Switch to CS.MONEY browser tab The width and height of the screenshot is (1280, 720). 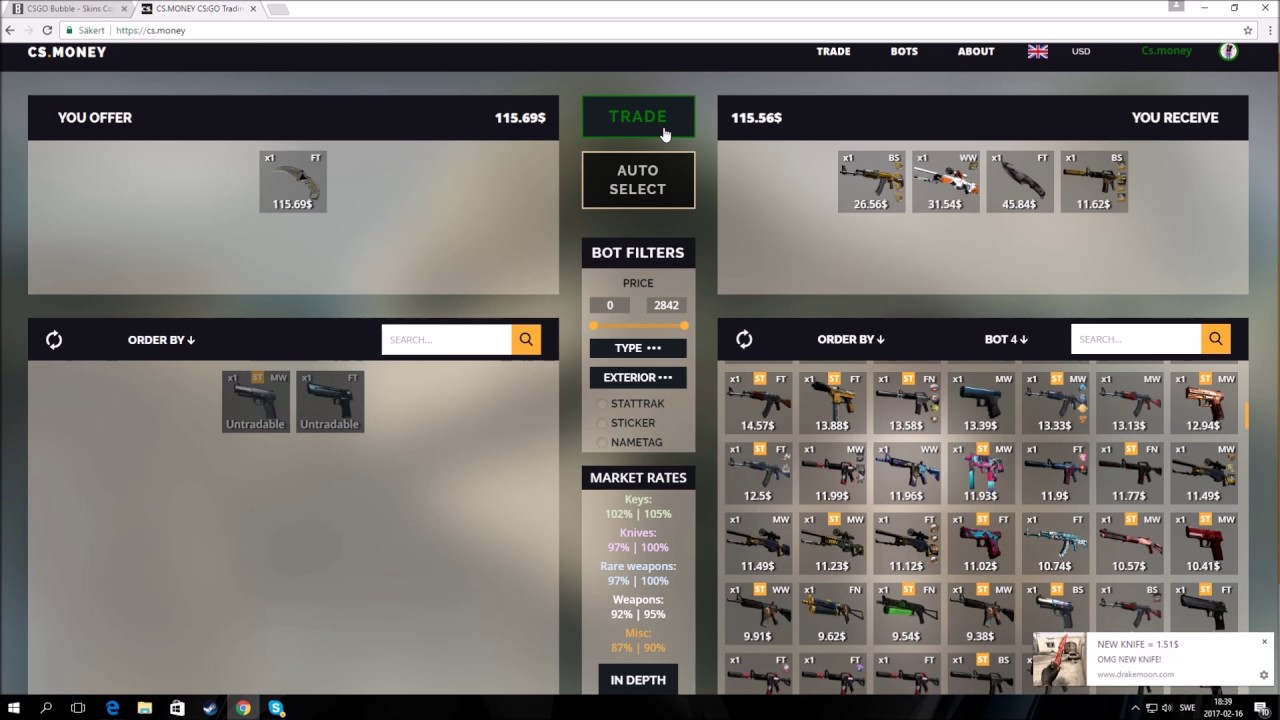click(197, 9)
